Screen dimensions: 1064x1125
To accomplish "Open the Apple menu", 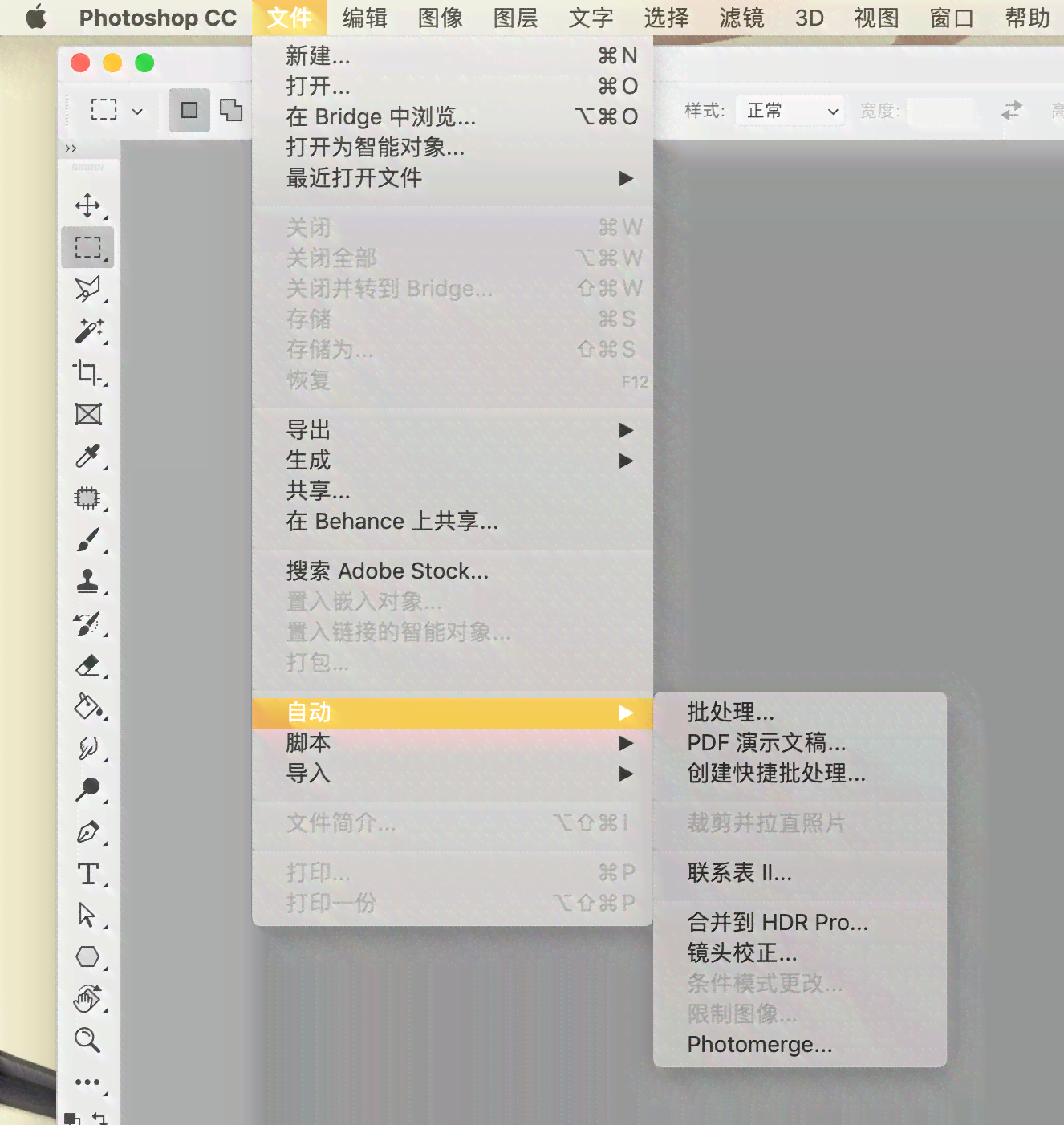I will [36, 18].
